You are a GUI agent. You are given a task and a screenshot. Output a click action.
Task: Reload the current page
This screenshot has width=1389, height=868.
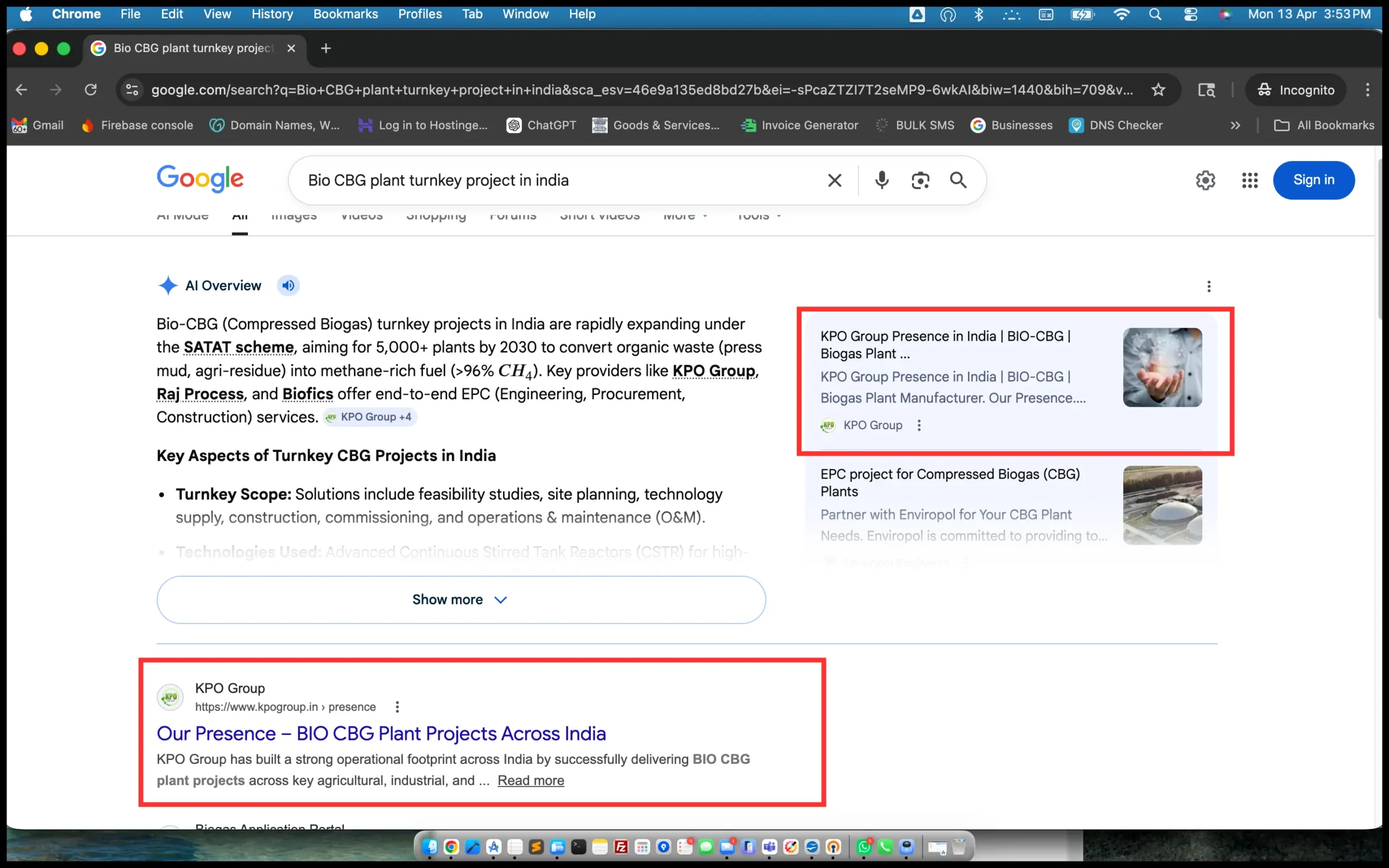click(91, 90)
